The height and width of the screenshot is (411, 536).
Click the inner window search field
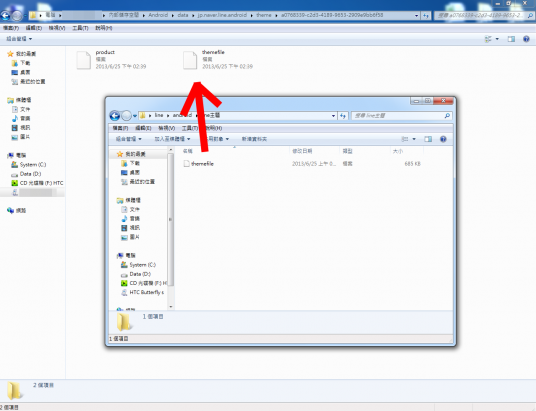click(x=402, y=116)
